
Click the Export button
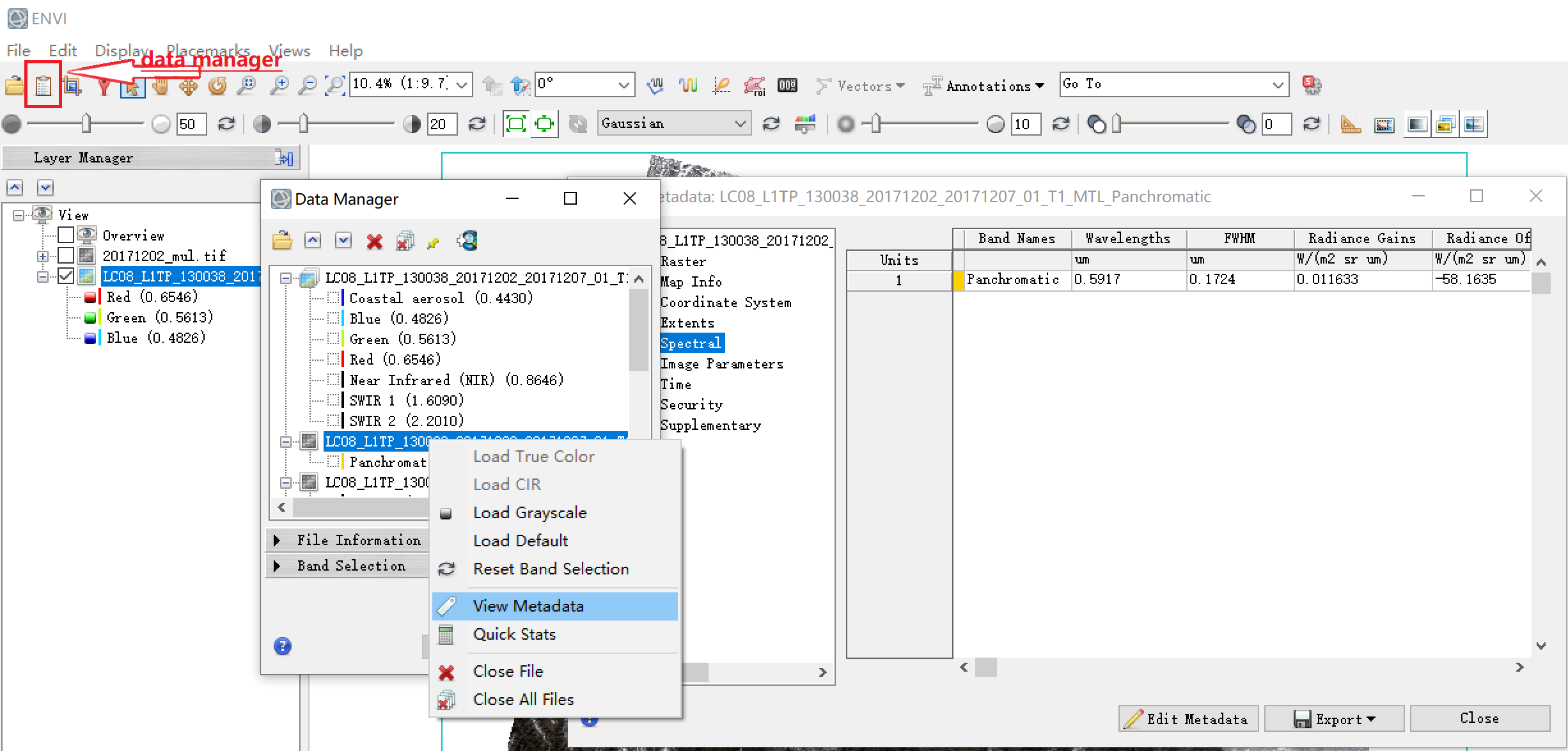(1334, 718)
